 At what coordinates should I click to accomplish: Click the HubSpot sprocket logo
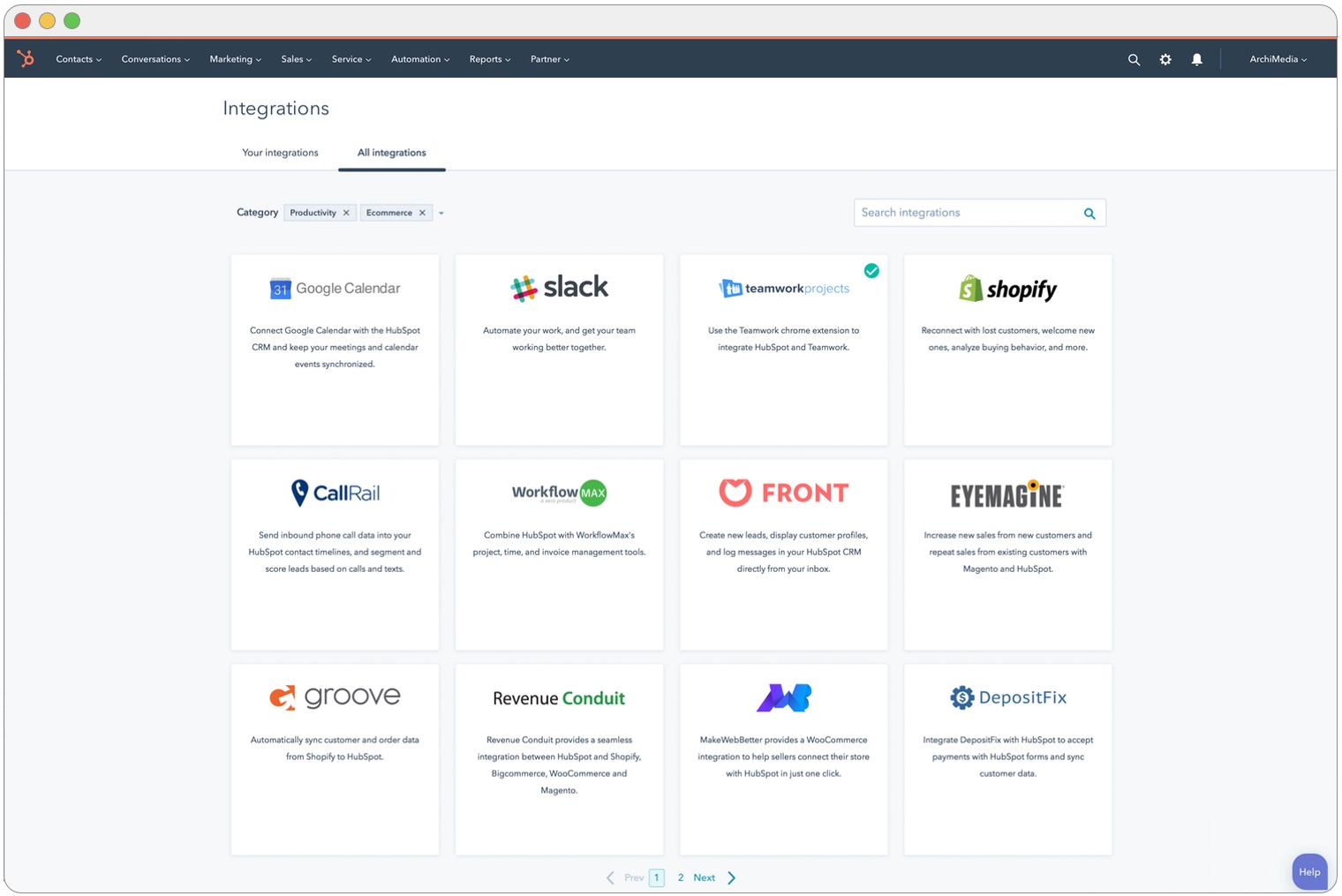[26, 59]
